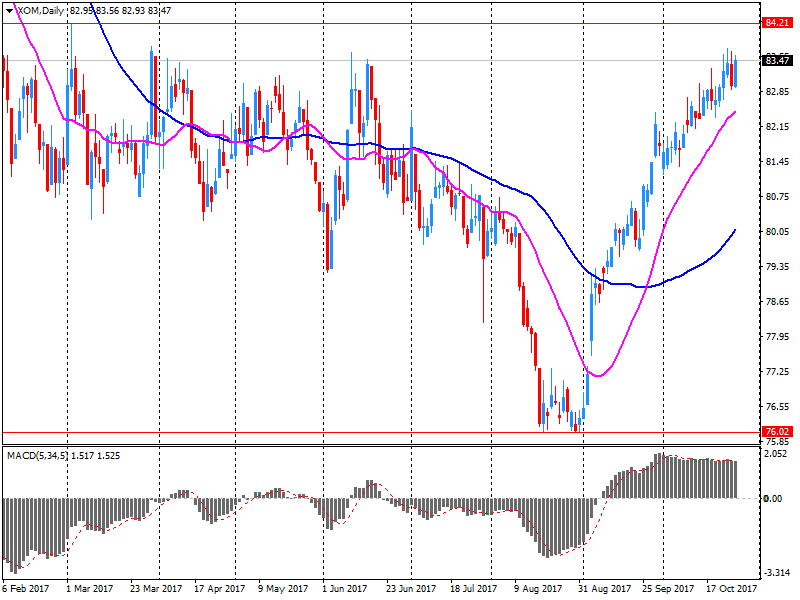Click the 80.05 price axis value
Image resolution: width=800 pixels, height=600 pixels.
click(778, 232)
